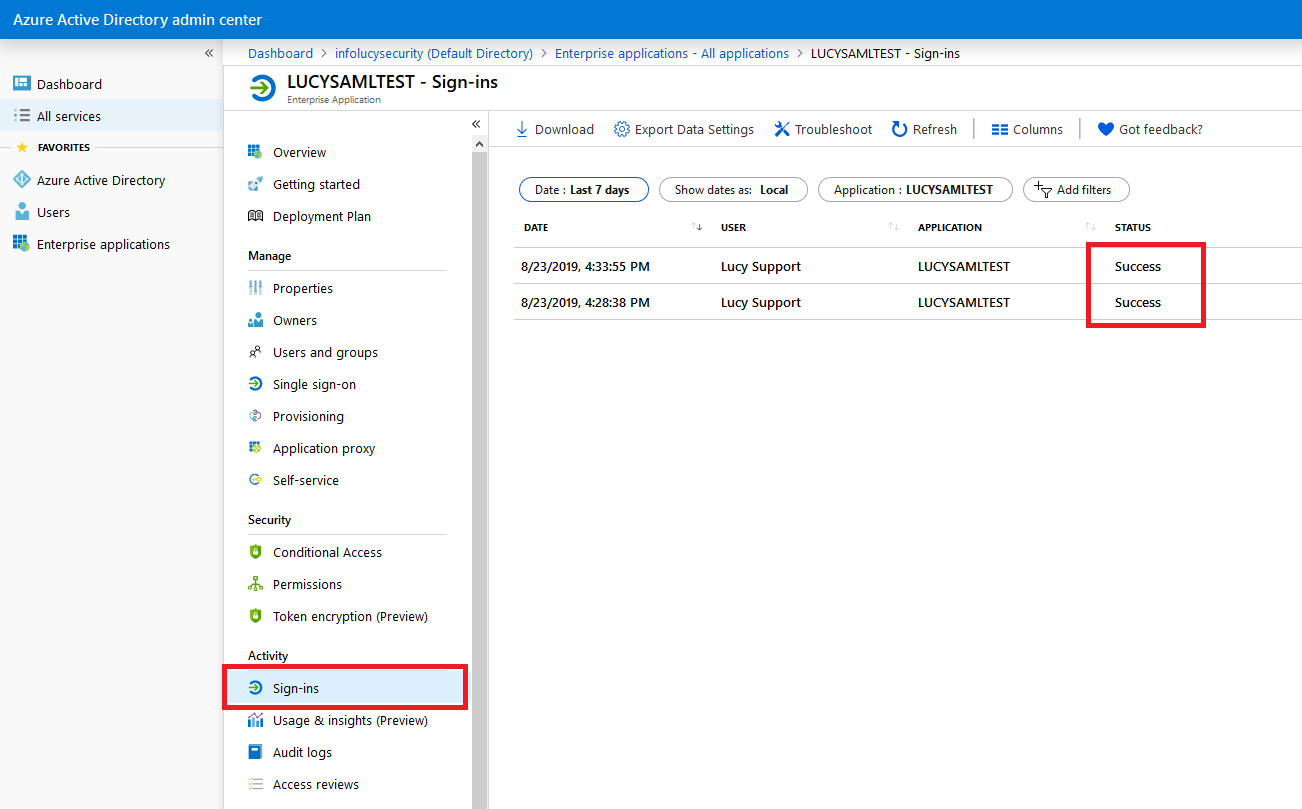Image resolution: width=1302 pixels, height=809 pixels.
Task: Click the Users and groups icon
Action: click(x=255, y=352)
